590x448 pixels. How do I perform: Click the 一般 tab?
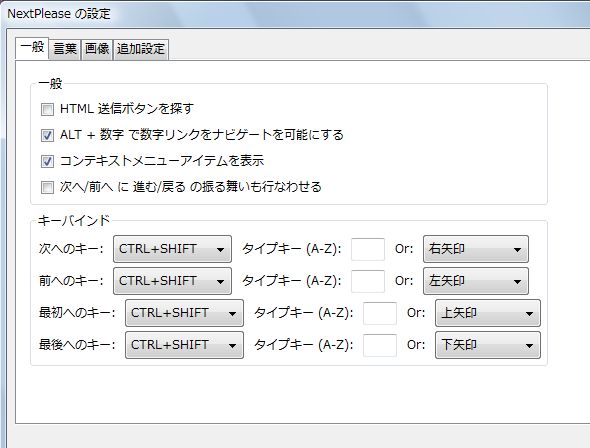click(32, 48)
